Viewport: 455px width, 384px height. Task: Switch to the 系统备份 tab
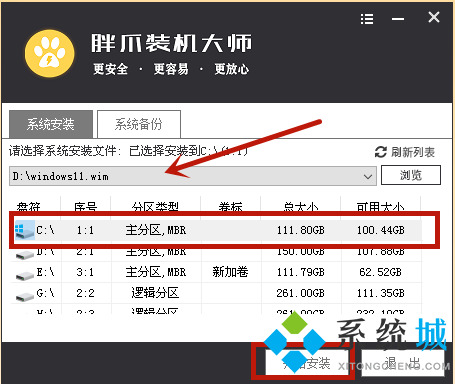tap(139, 124)
